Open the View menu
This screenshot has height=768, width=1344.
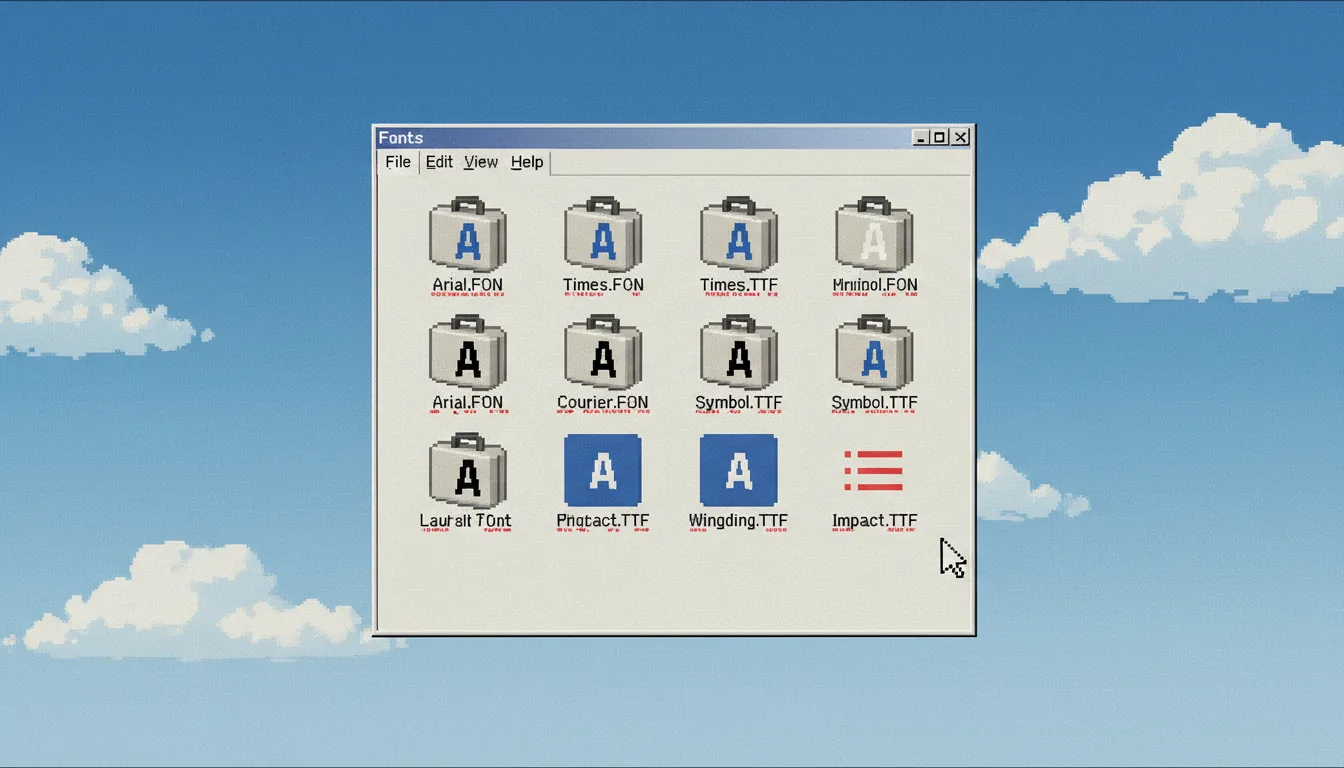click(480, 162)
